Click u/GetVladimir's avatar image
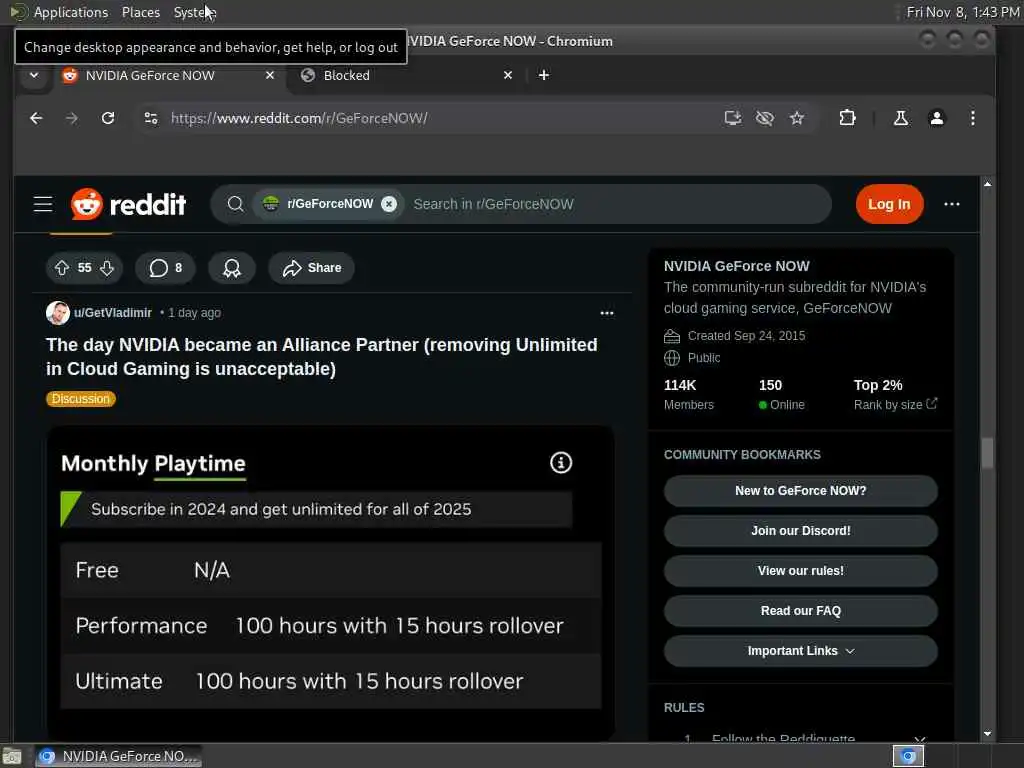 pos(57,313)
